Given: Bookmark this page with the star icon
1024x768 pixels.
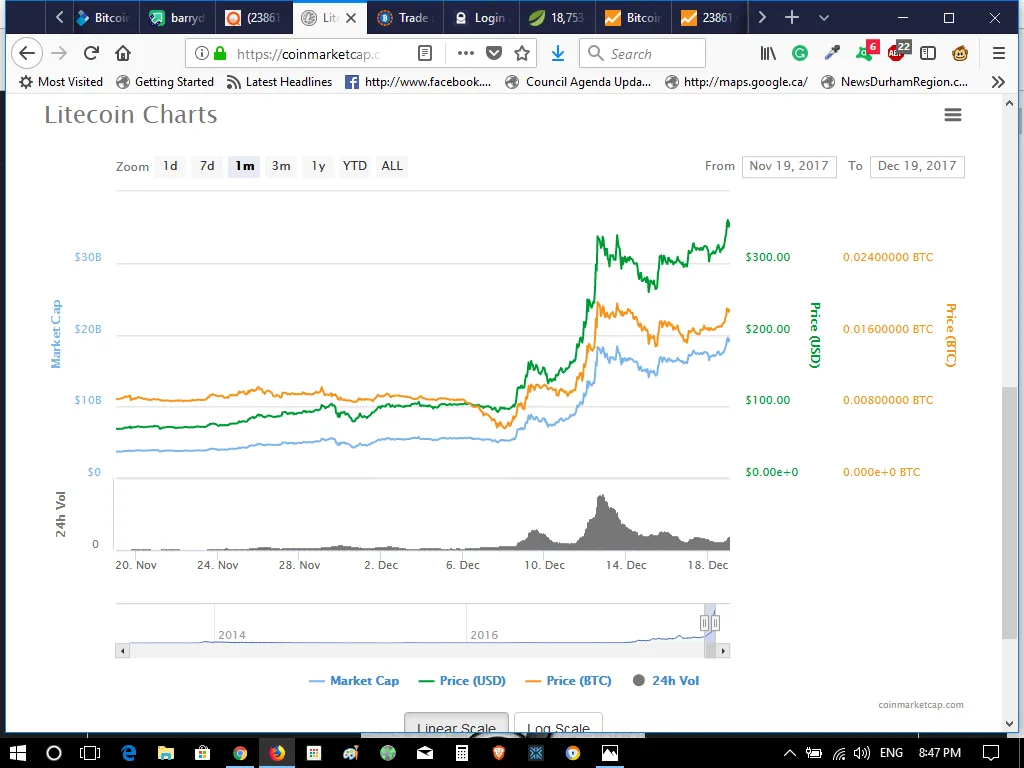Looking at the screenshot, I should (522, 54).
